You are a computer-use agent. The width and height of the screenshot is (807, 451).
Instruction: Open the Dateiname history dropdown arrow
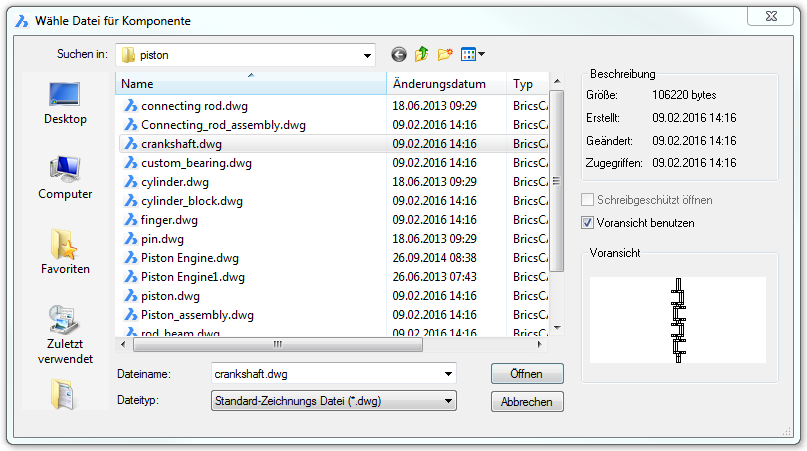[x=447, y=373]
